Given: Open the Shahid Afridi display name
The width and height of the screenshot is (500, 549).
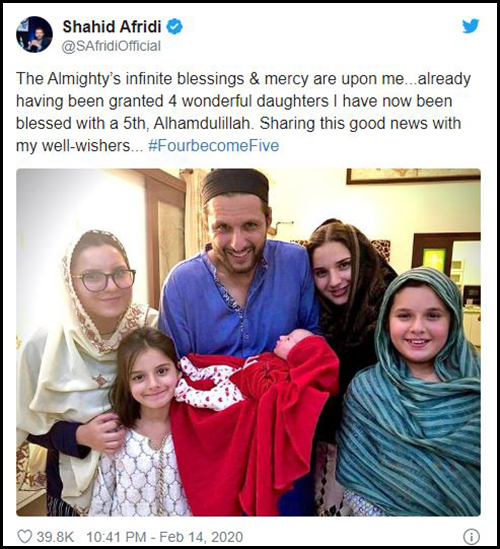Looking at the screenshot, I should pyautogui.click(x=112, y=27).
